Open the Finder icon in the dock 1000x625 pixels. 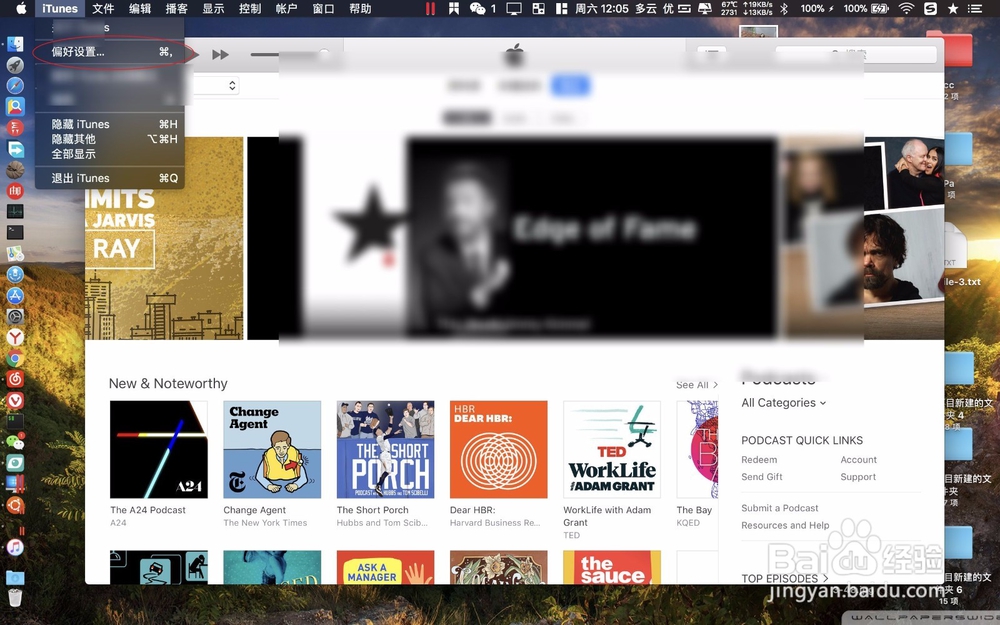coord(15,44)
